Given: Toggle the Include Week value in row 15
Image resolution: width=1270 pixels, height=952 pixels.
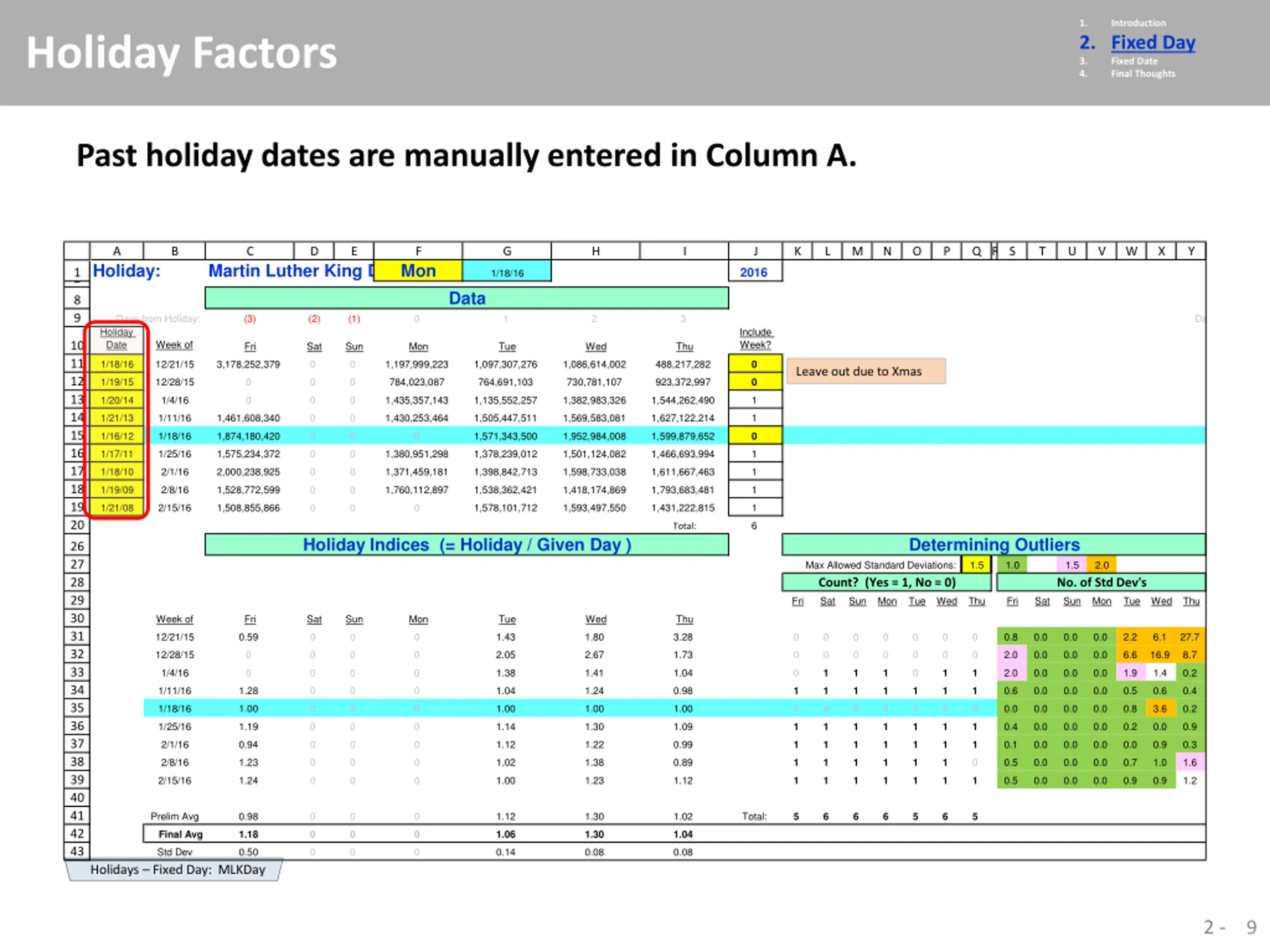Looking at the screenshot, I should coord(755,436).
